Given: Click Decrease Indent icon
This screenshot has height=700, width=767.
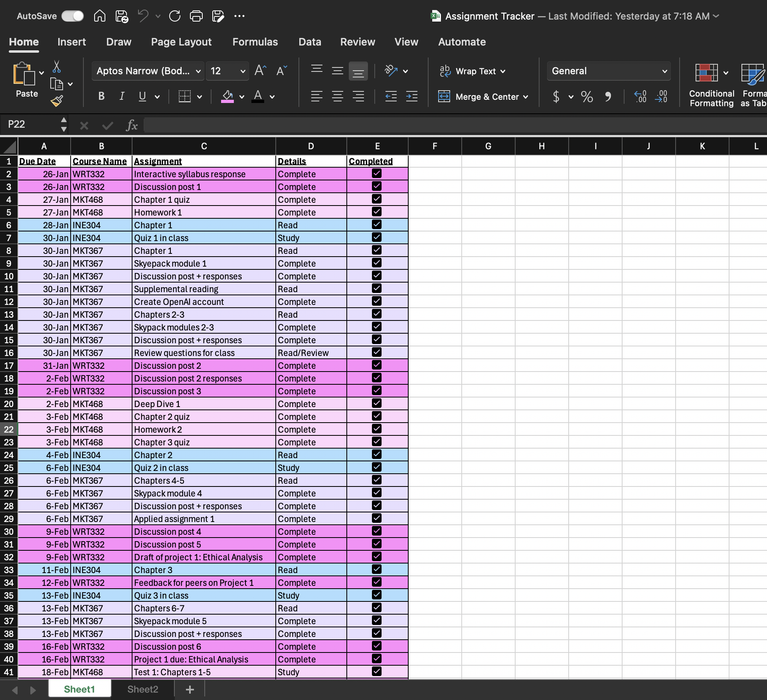Looking at the screenshot, I should 391,96.
